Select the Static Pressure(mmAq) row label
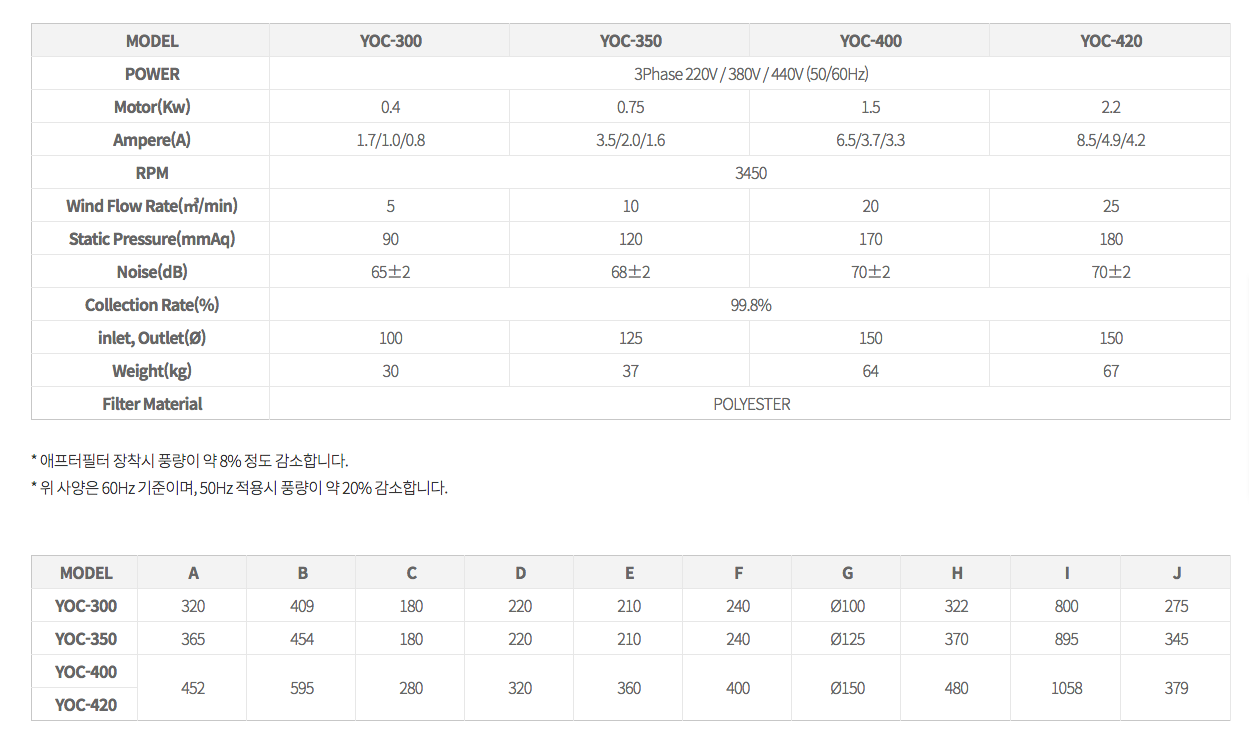1249x732 pixels. pyautogui.click(x=152, y=239)
